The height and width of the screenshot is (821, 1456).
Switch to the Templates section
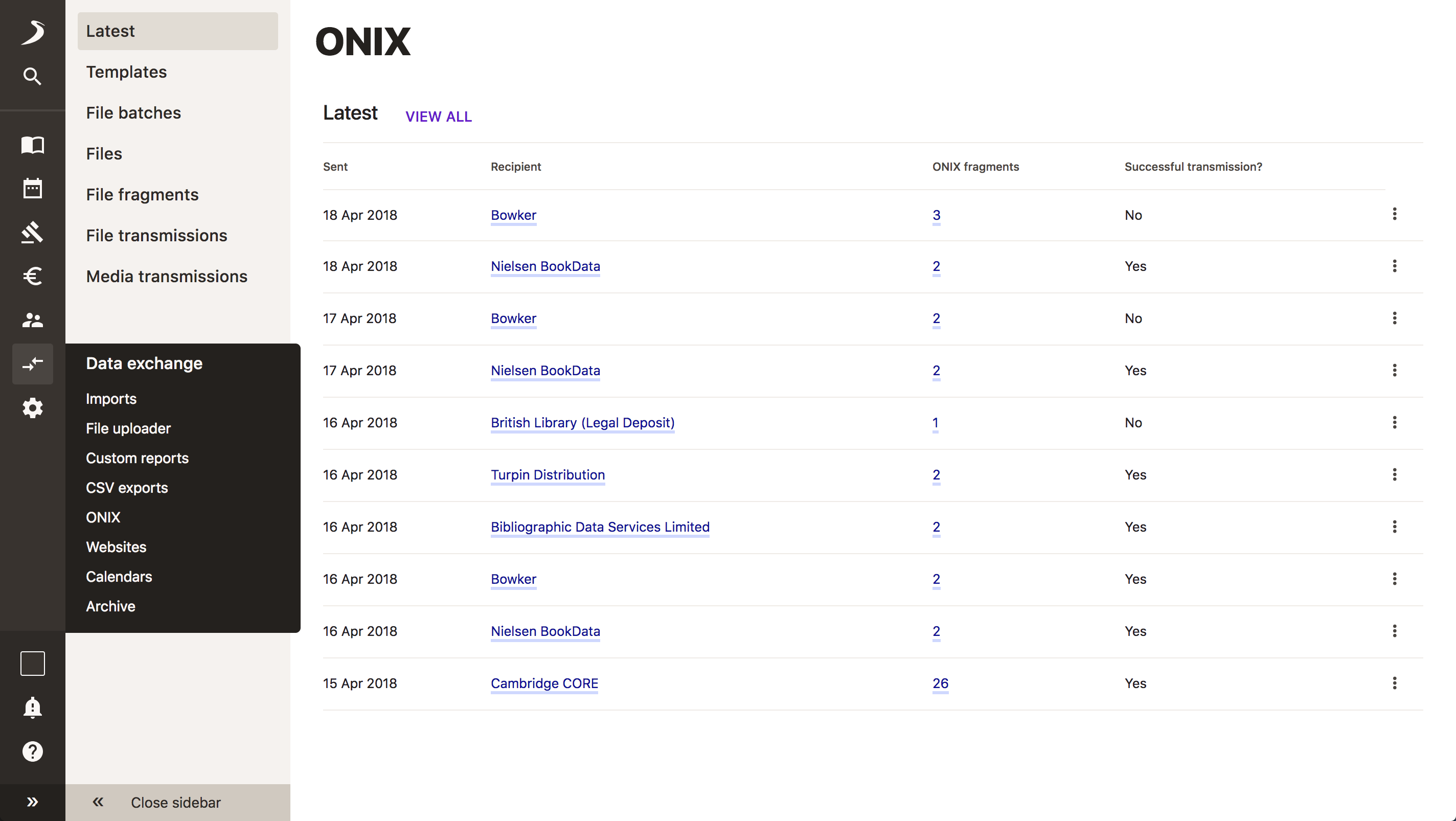tap(126, 72)
